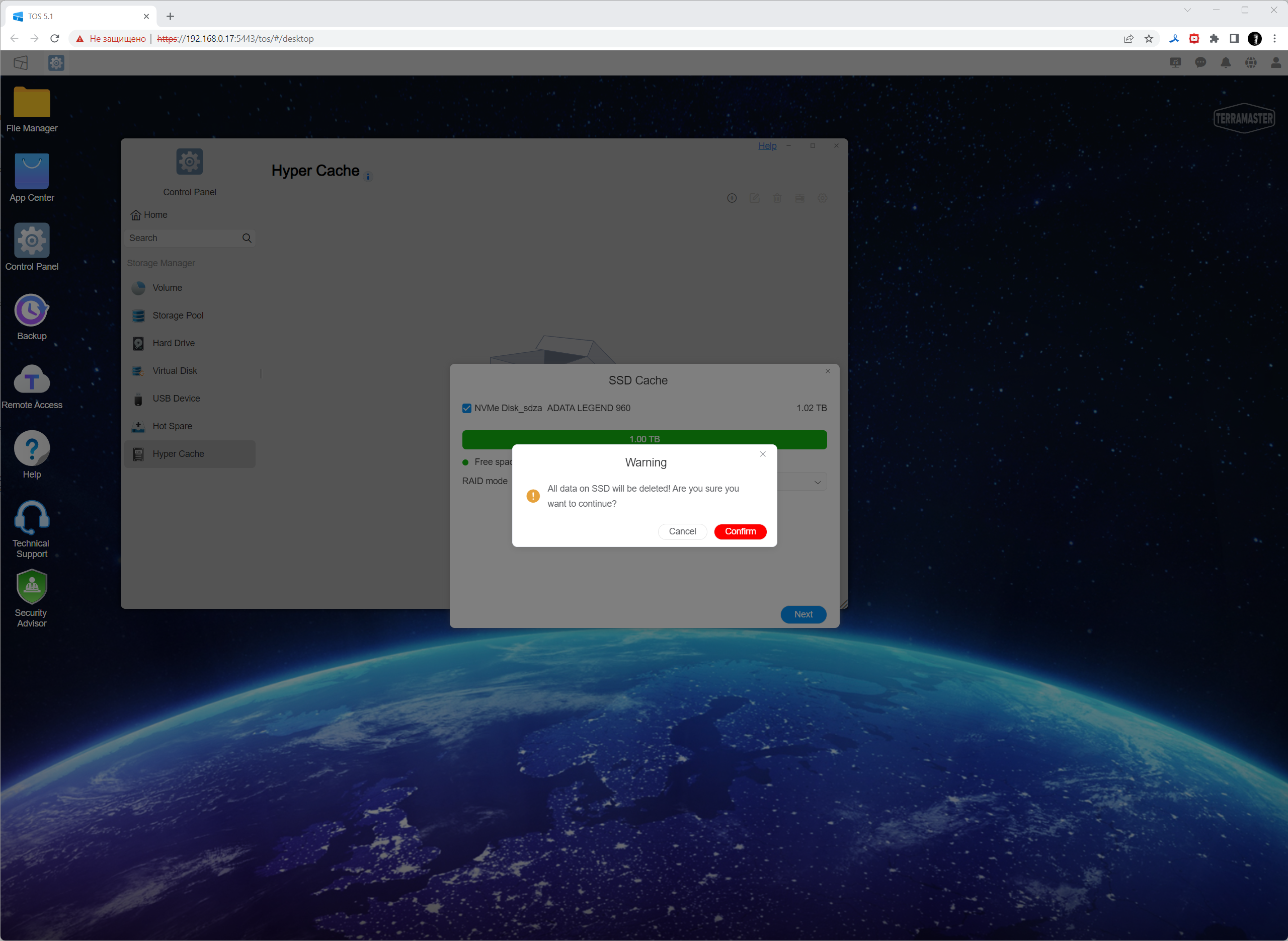Viewport: 1288px width, 941px height.
Task: Uncheck the NVMe Disk_sdza checkbox
Action: pos(467,409)
